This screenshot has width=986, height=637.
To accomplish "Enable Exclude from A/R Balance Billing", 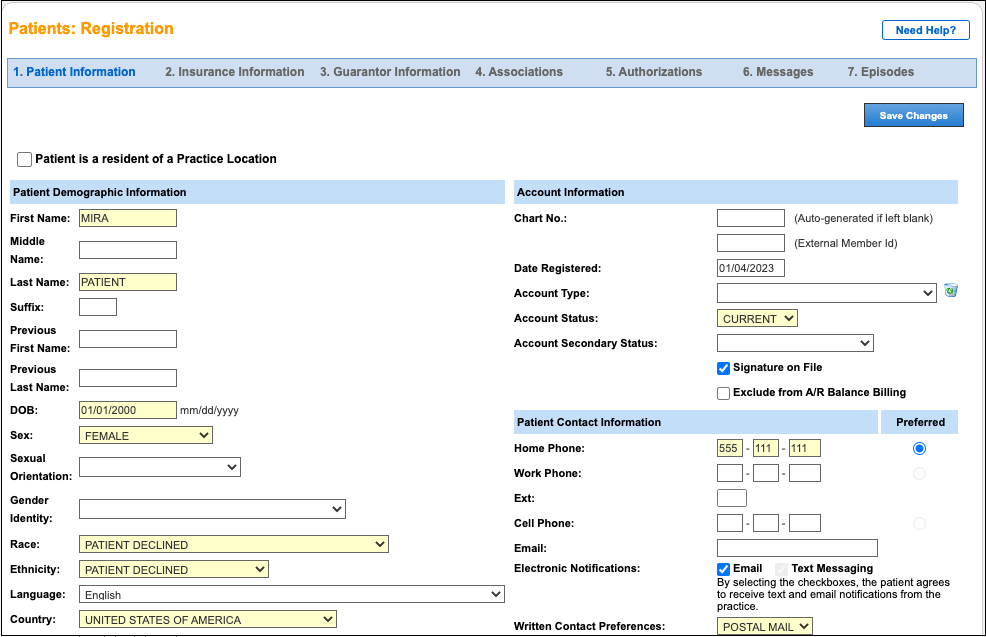I will (x=723, y=392).
